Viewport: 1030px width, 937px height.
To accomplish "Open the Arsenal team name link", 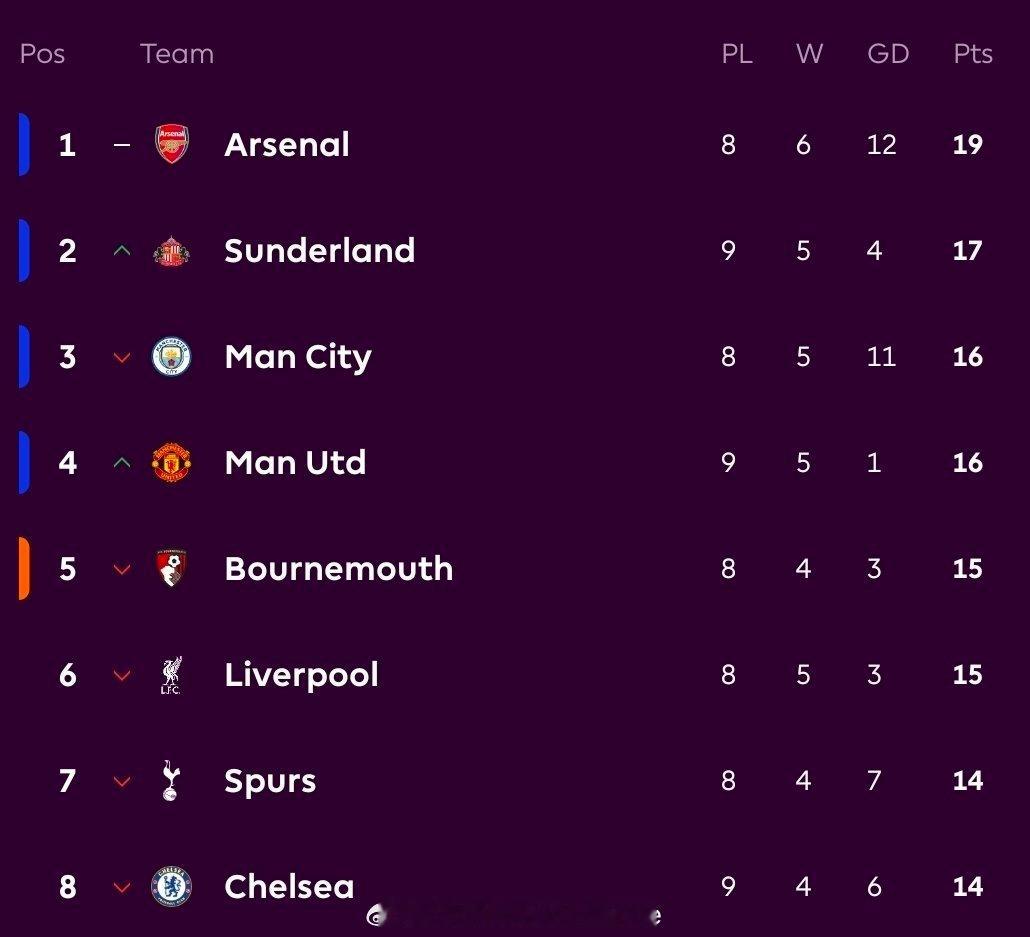I will click(x=287, y=144).
